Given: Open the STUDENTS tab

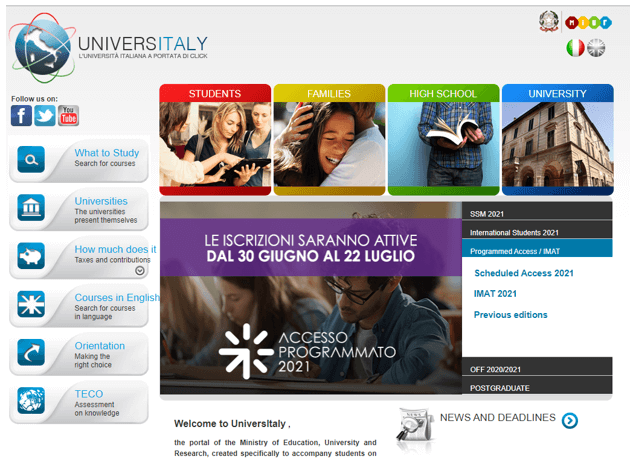Looking at the screenshot, I should [x=215, y=94].
